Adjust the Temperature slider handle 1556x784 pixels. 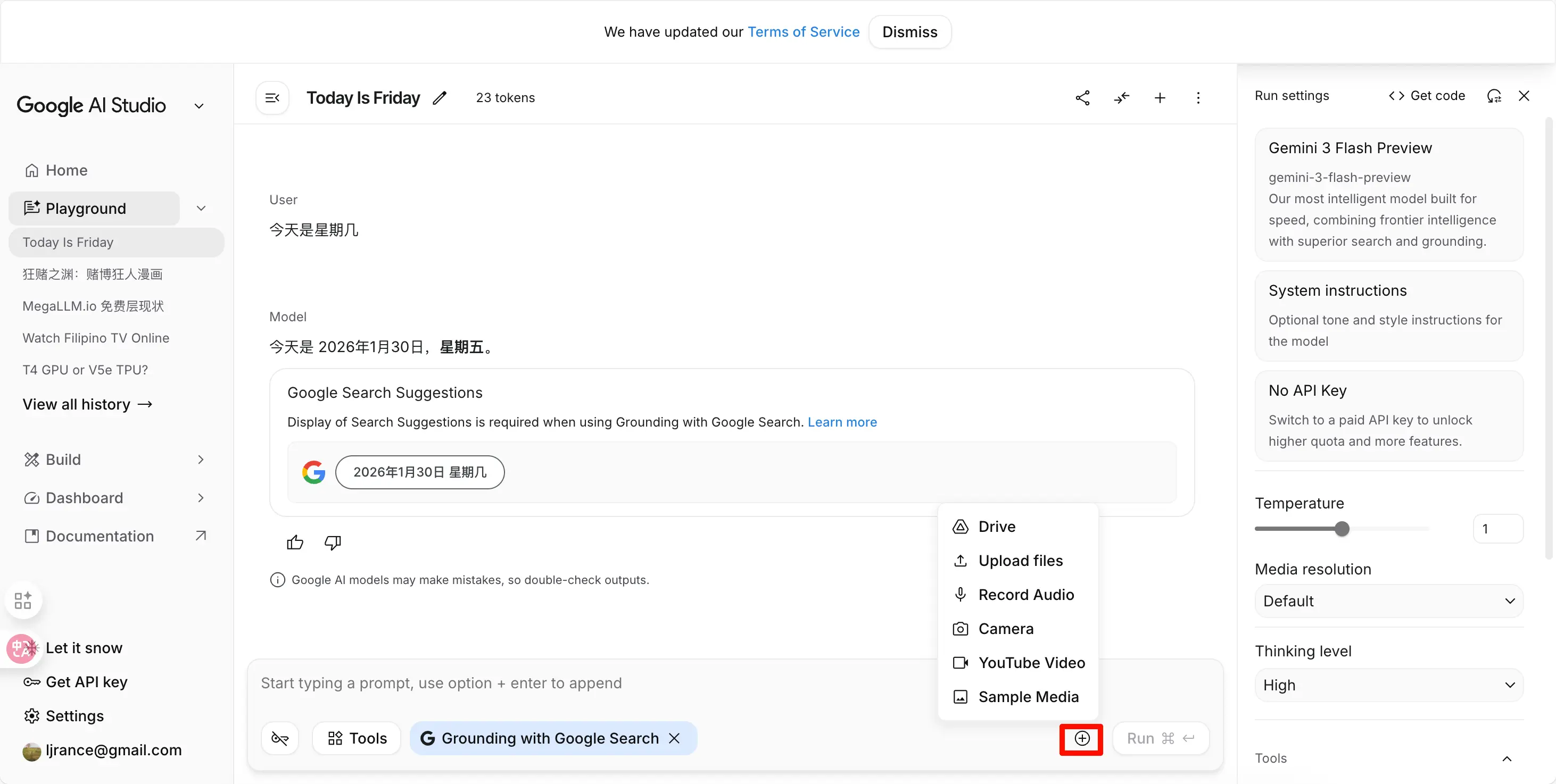click(x=1342, y=529)
